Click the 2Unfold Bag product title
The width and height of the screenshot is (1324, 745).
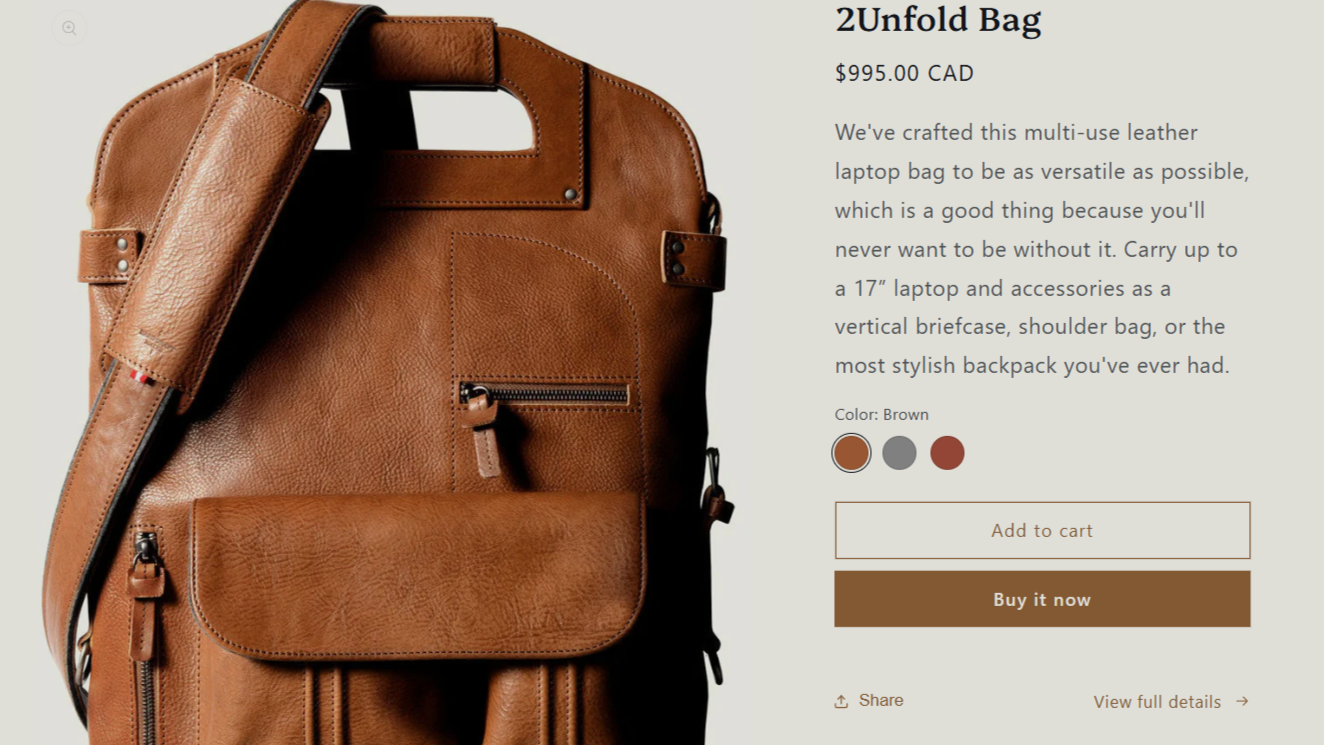[x=938, y=19]
